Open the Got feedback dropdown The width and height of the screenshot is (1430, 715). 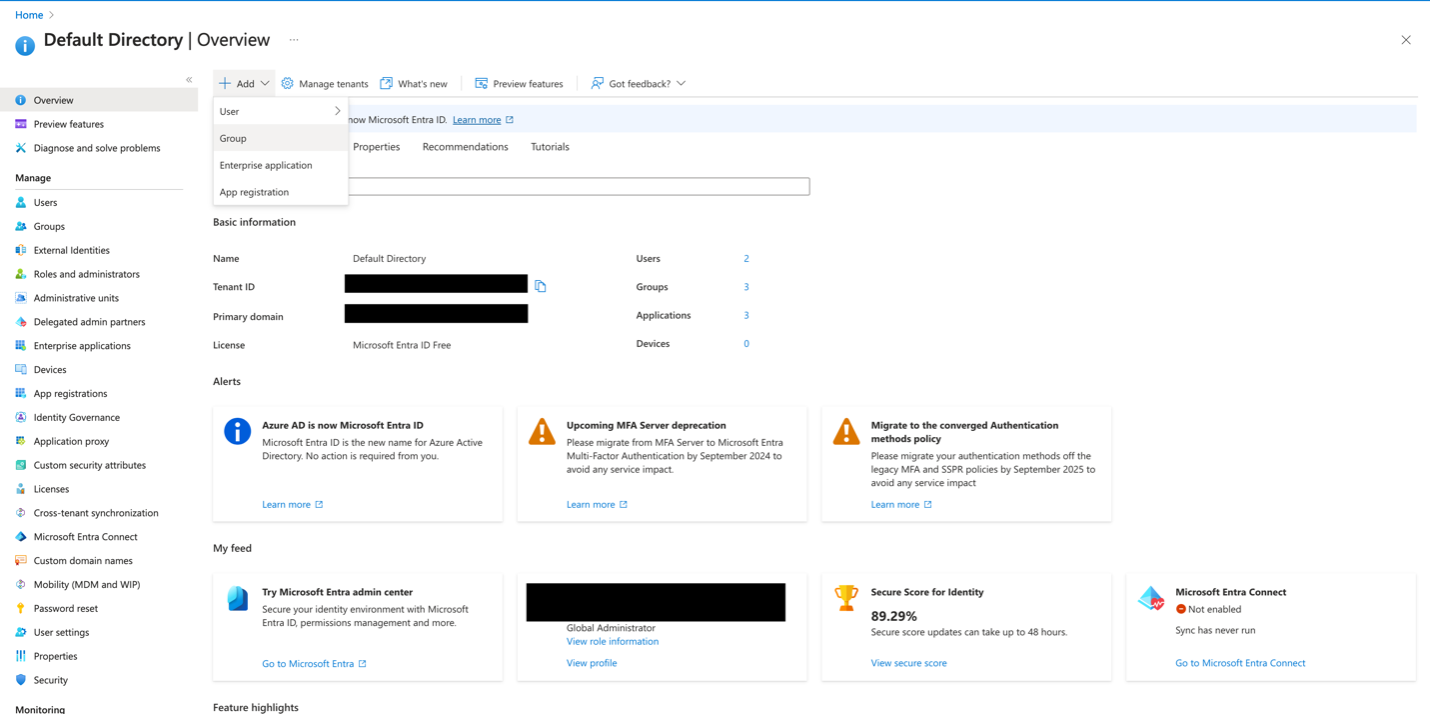coord(638,84)
